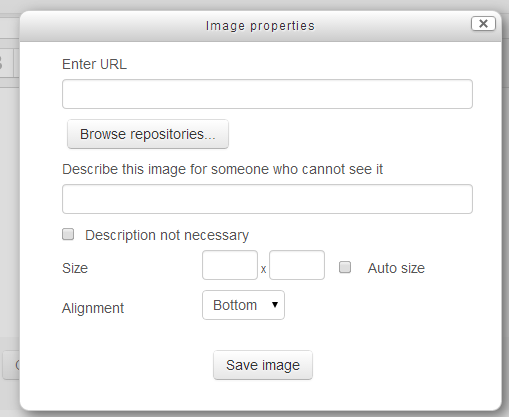The image size is (509, 417).
Task: Click the Enter URL label
Action: (94, 64)
